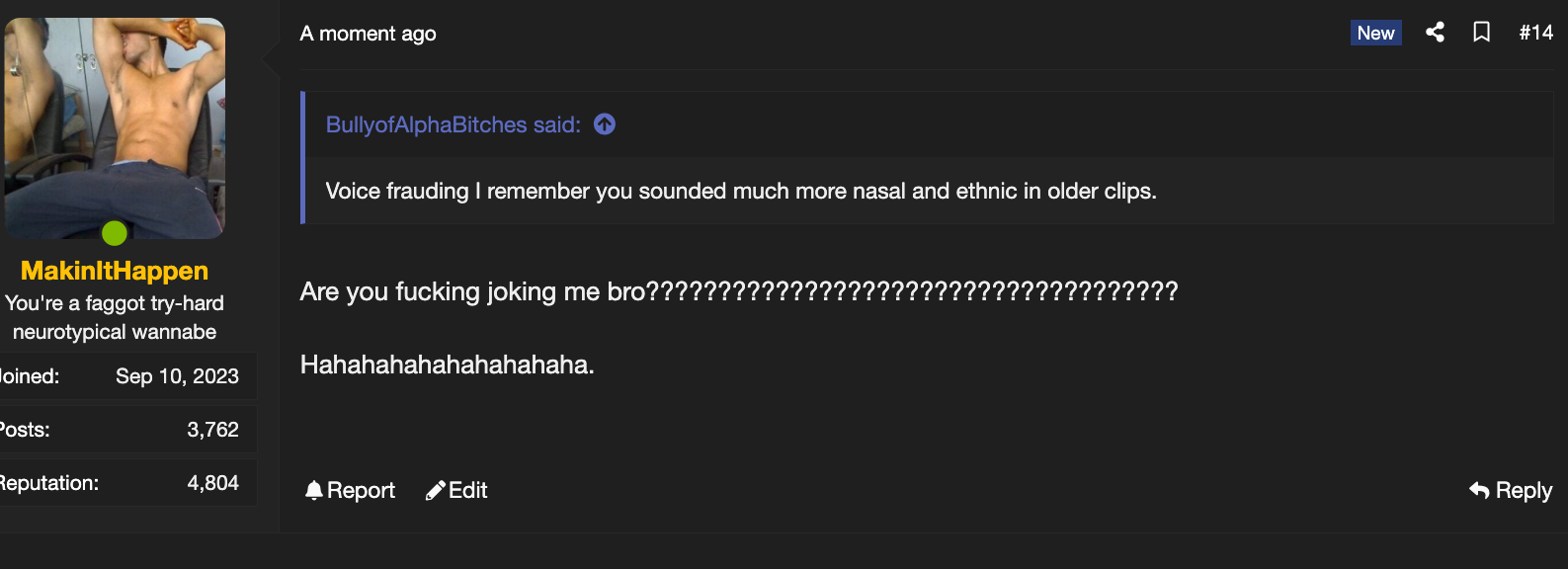Click the blue New badge
The height and width of the screenshot is (569, 1568).
(1375, 33)
